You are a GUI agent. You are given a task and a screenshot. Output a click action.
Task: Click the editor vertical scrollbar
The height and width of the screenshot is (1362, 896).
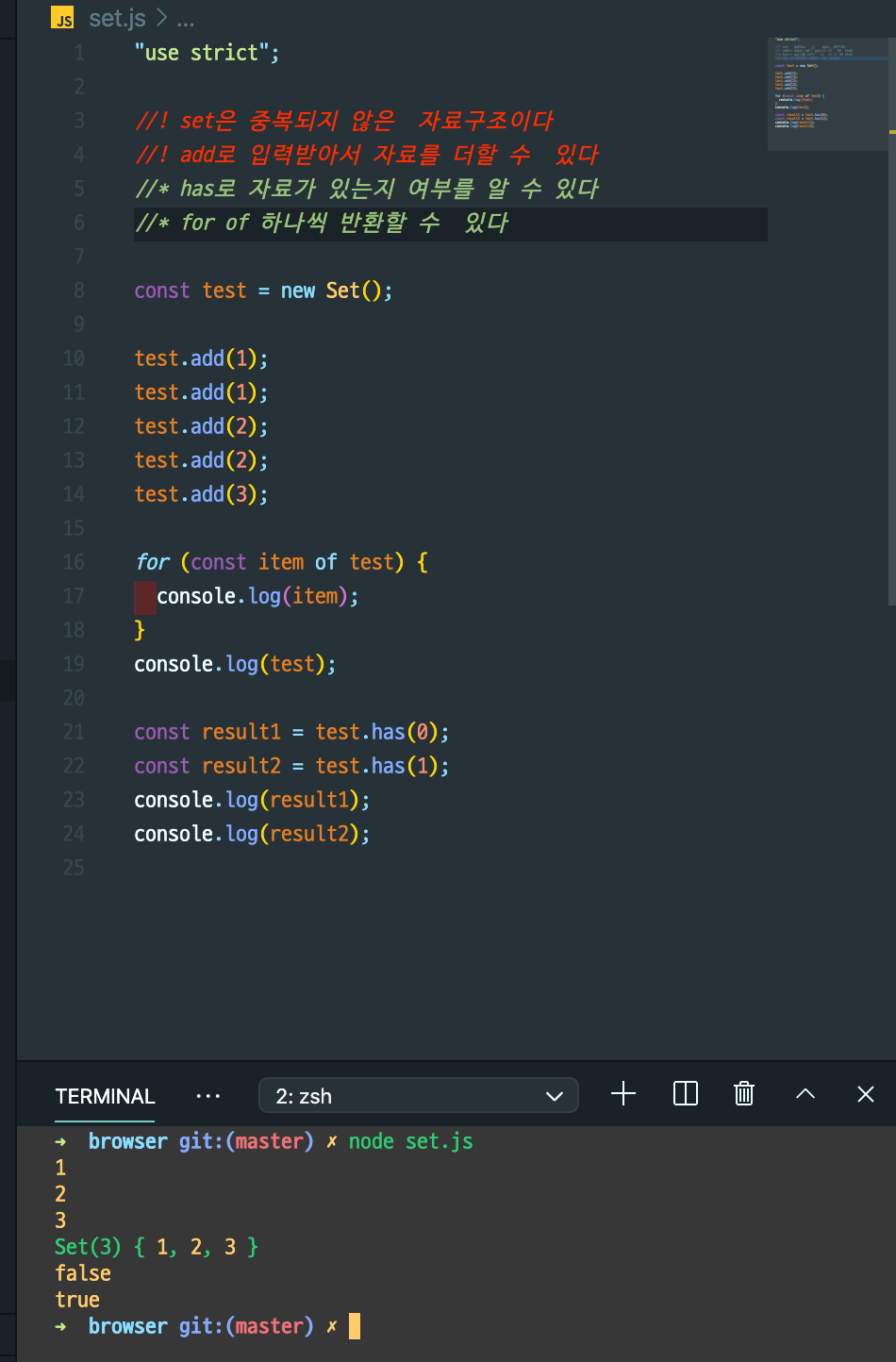[892, 321]
